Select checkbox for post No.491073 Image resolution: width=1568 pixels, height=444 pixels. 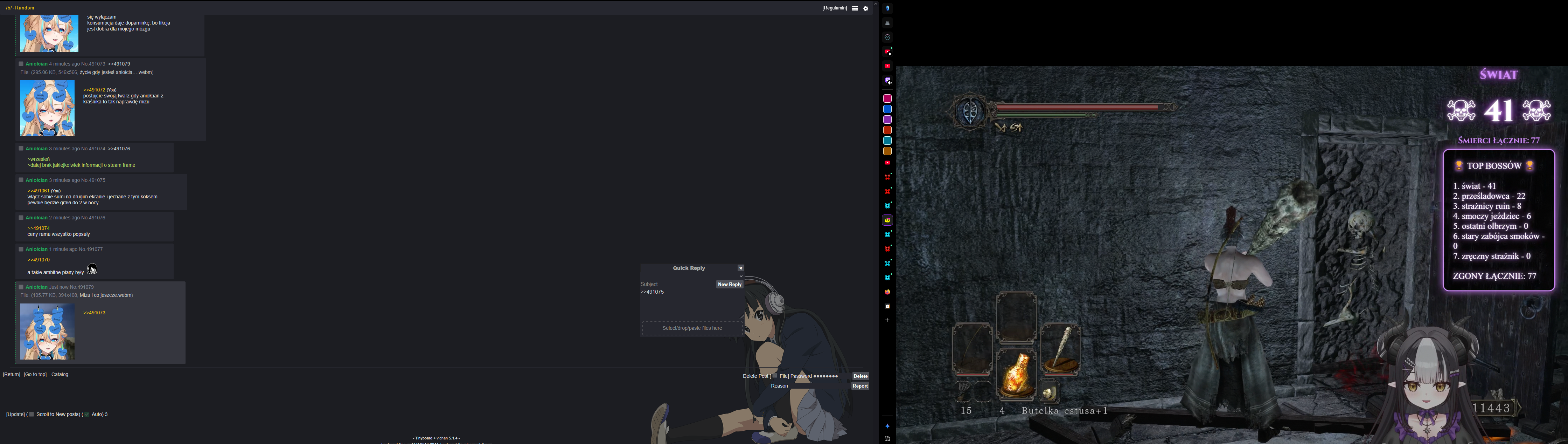[x=21, y=64]
